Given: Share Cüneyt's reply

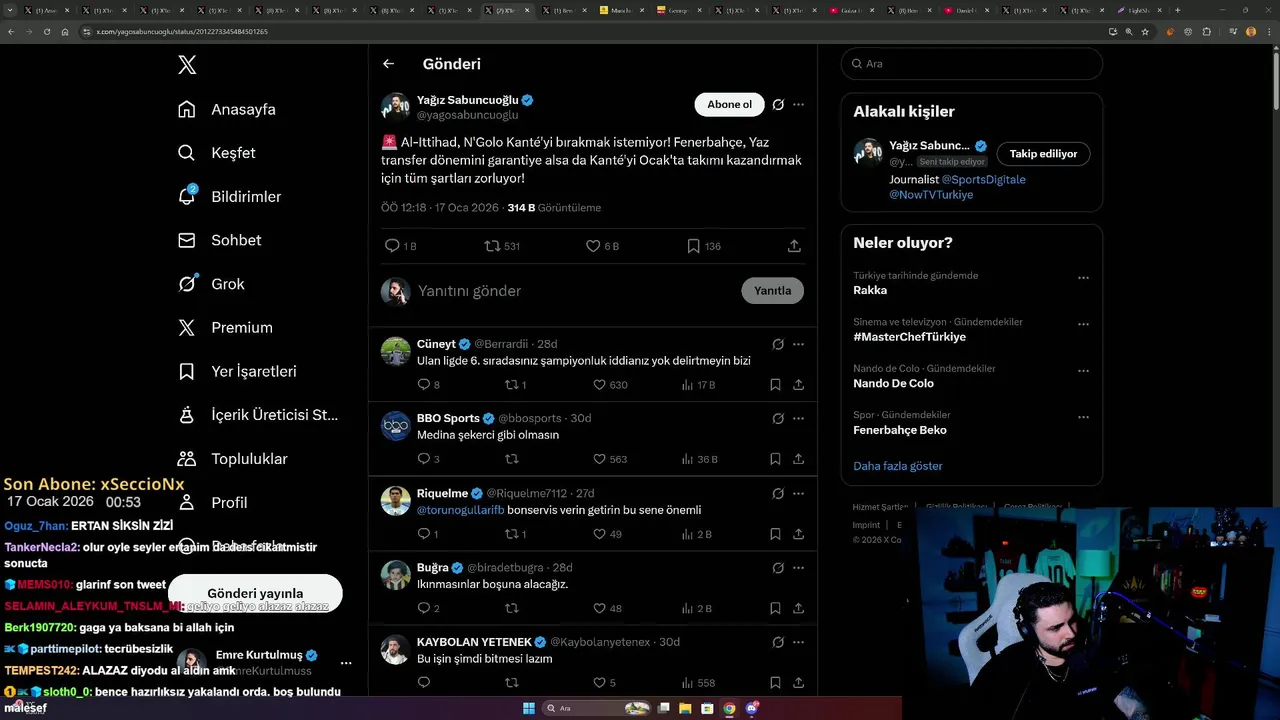Looking at the screenshot, I should tap(798, 385).
